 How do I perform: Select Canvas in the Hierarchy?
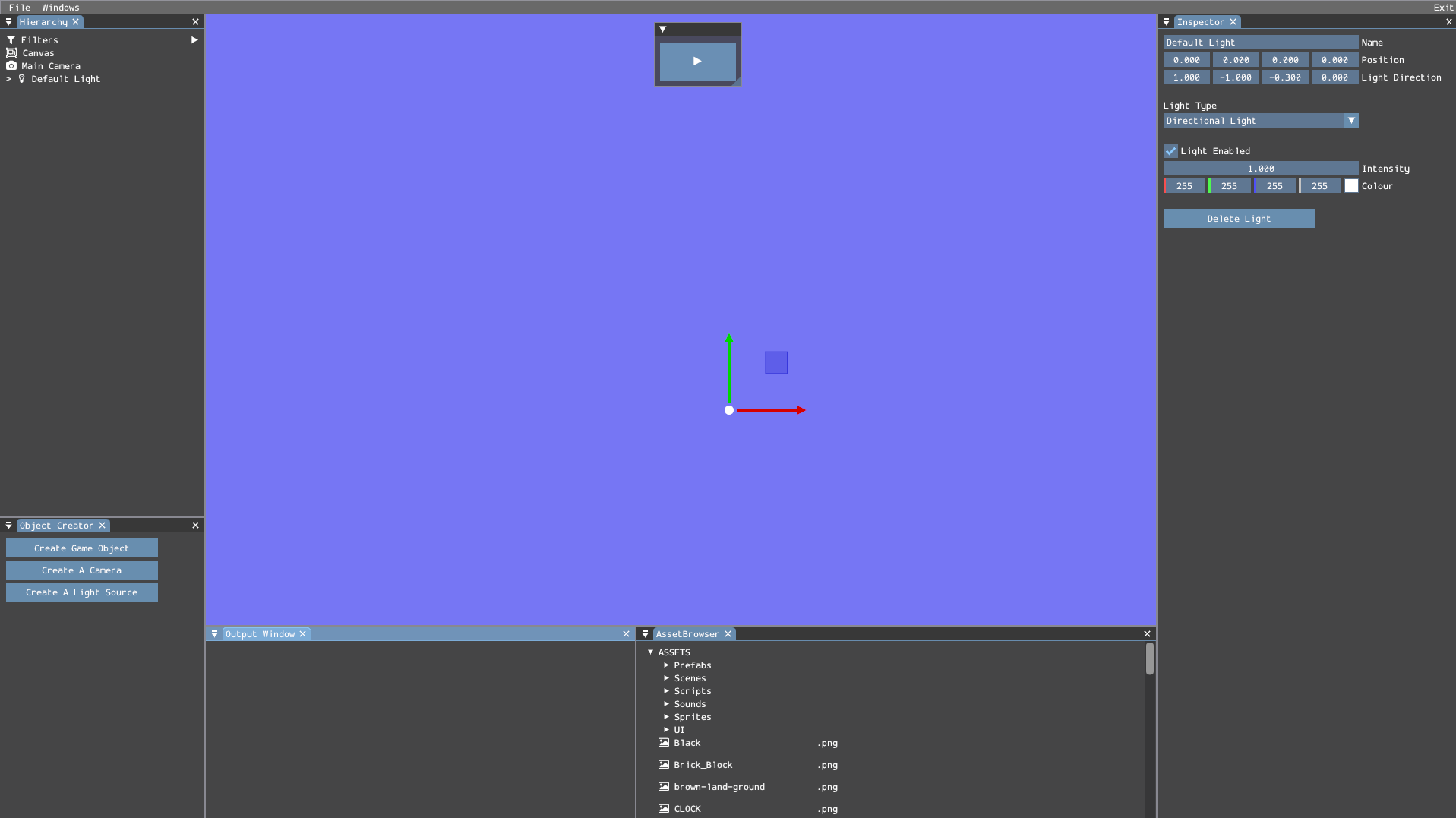tap(38, 52)
